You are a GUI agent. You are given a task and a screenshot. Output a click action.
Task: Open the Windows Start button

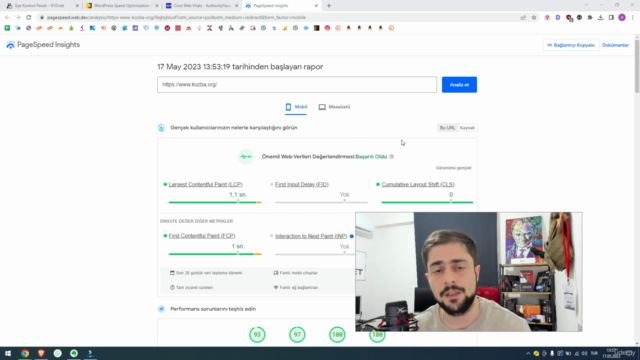(x=8, y=353)
